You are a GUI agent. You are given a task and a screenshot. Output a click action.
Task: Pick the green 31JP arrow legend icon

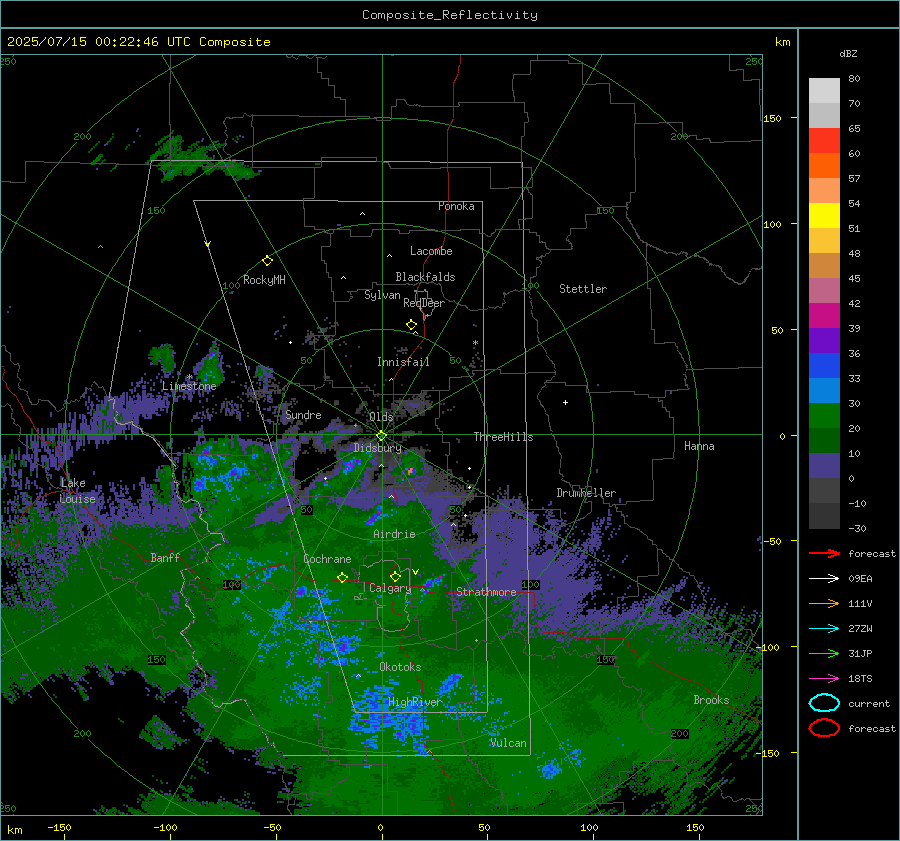coord(824,653)
